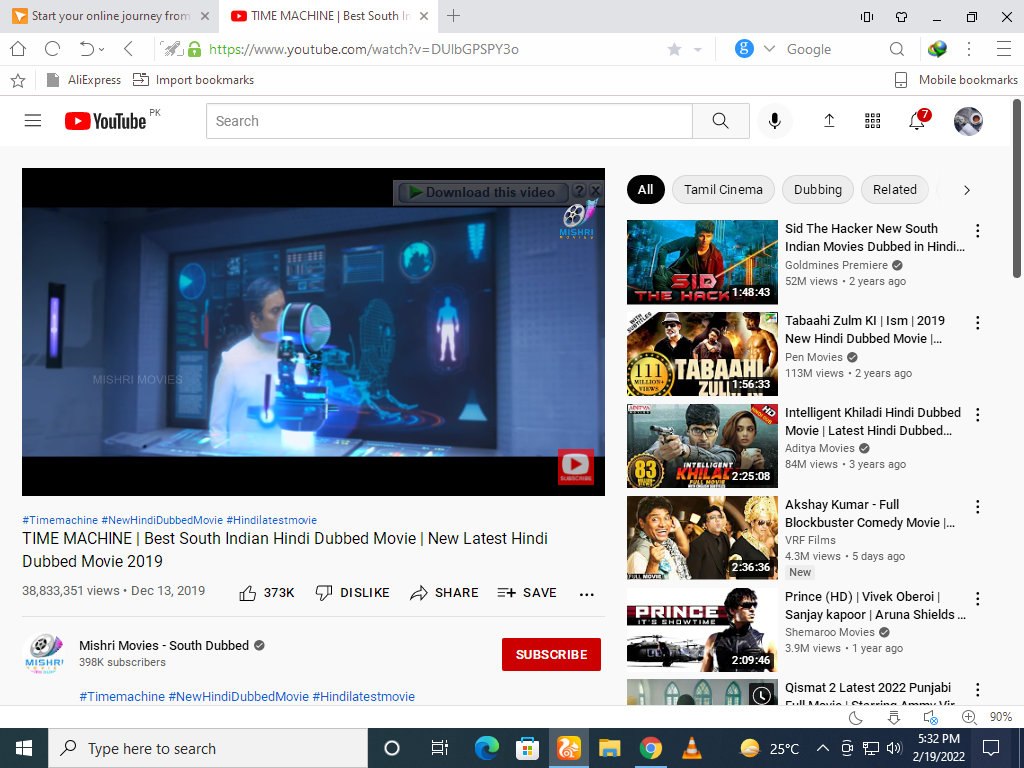Image resolution: width=1024 pixels, height=768 pixels.
Task: Open the Sid The Hacker thumbnail
Action: 702,262
